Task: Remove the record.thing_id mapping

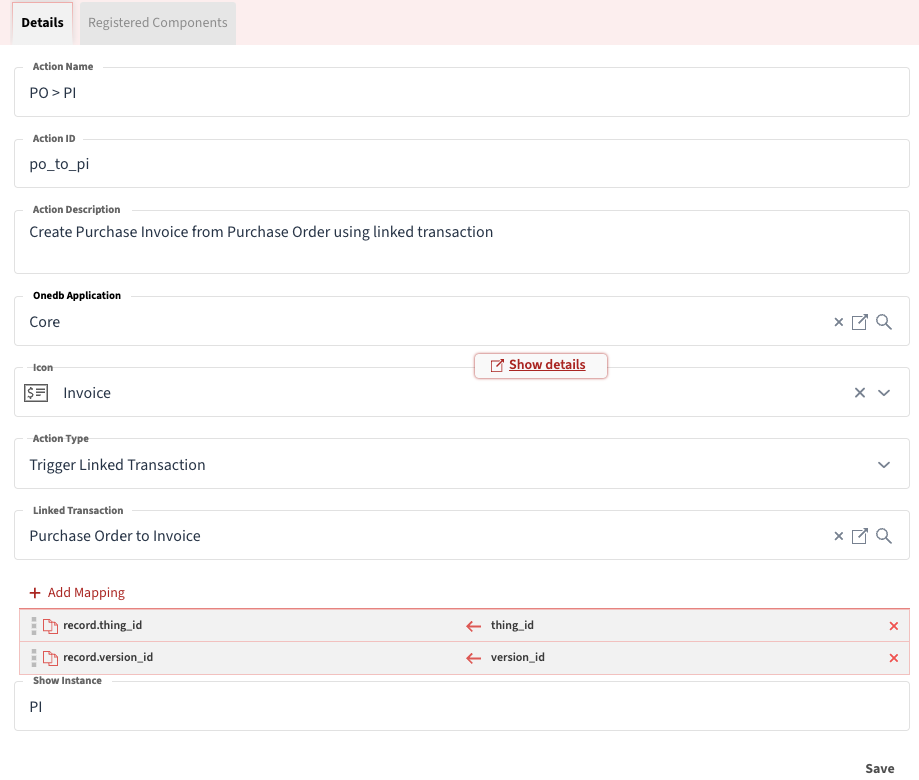Action: click(893, 625)
